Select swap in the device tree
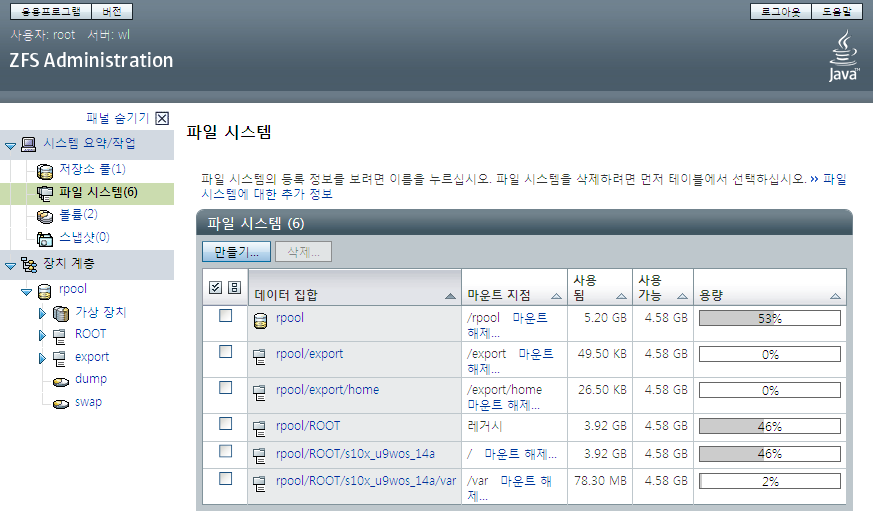This screenshot has width=873, height=532. 88,402
